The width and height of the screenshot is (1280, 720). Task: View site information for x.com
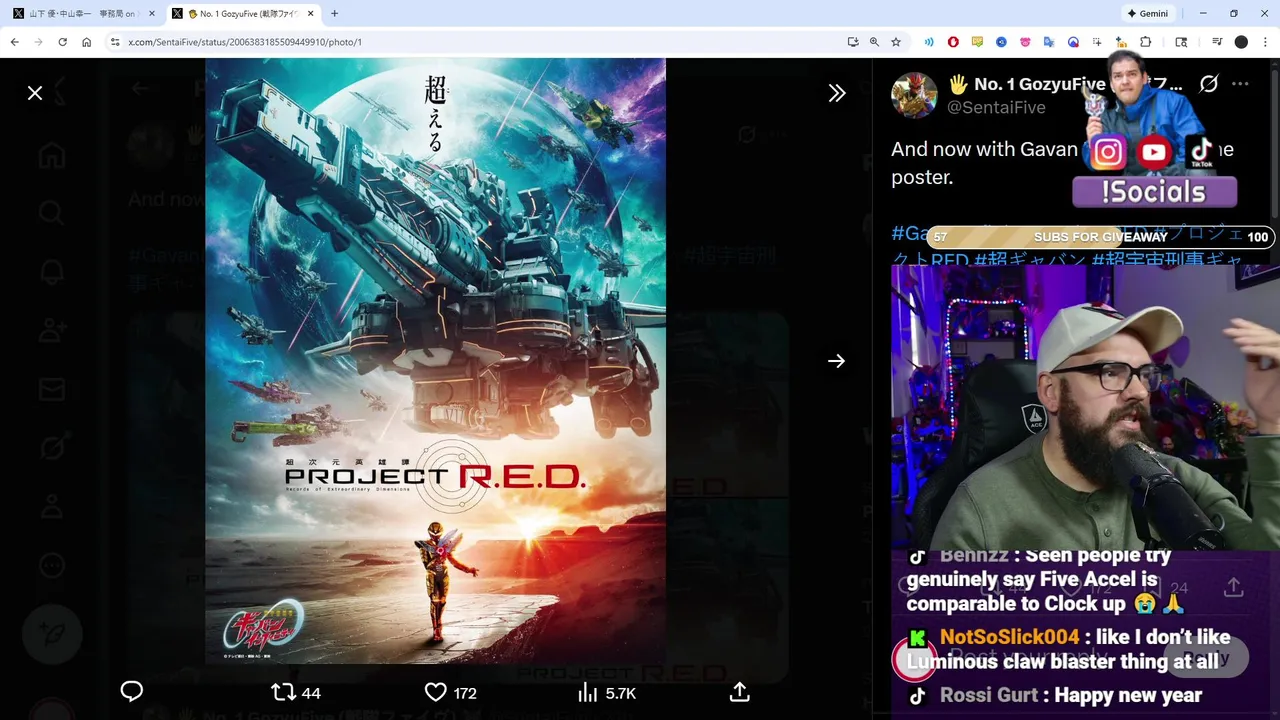pos(115,42)
